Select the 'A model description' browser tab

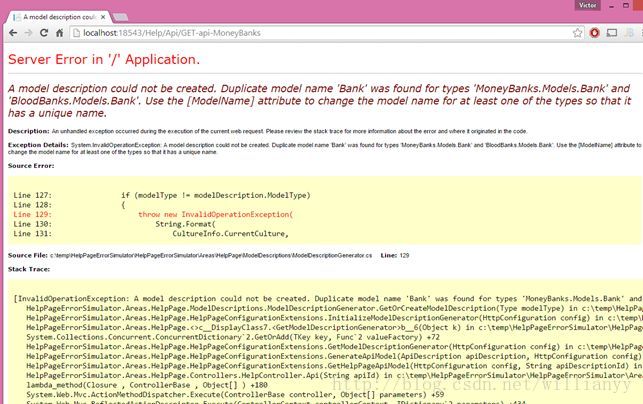(x=59, y=17)
